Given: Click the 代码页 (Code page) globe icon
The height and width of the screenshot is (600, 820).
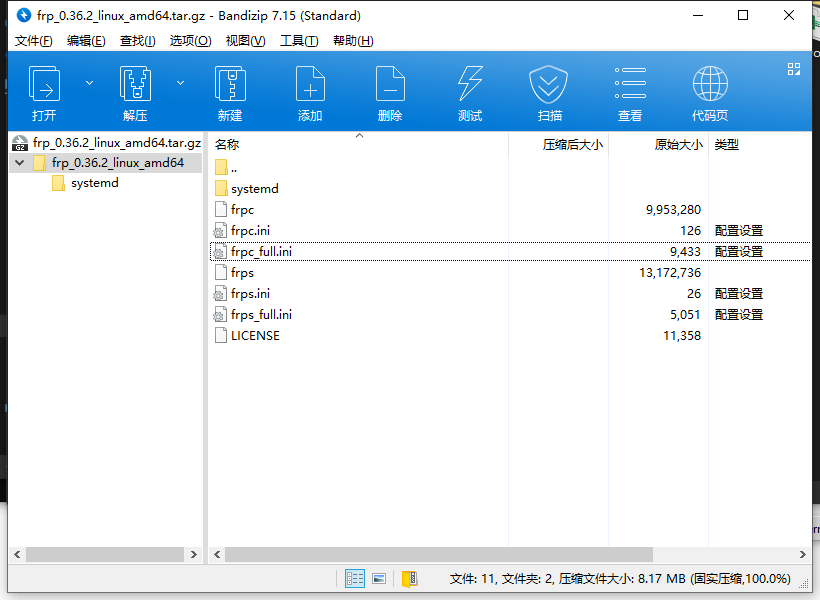Looking at the screenshot, I should (710, 85).
